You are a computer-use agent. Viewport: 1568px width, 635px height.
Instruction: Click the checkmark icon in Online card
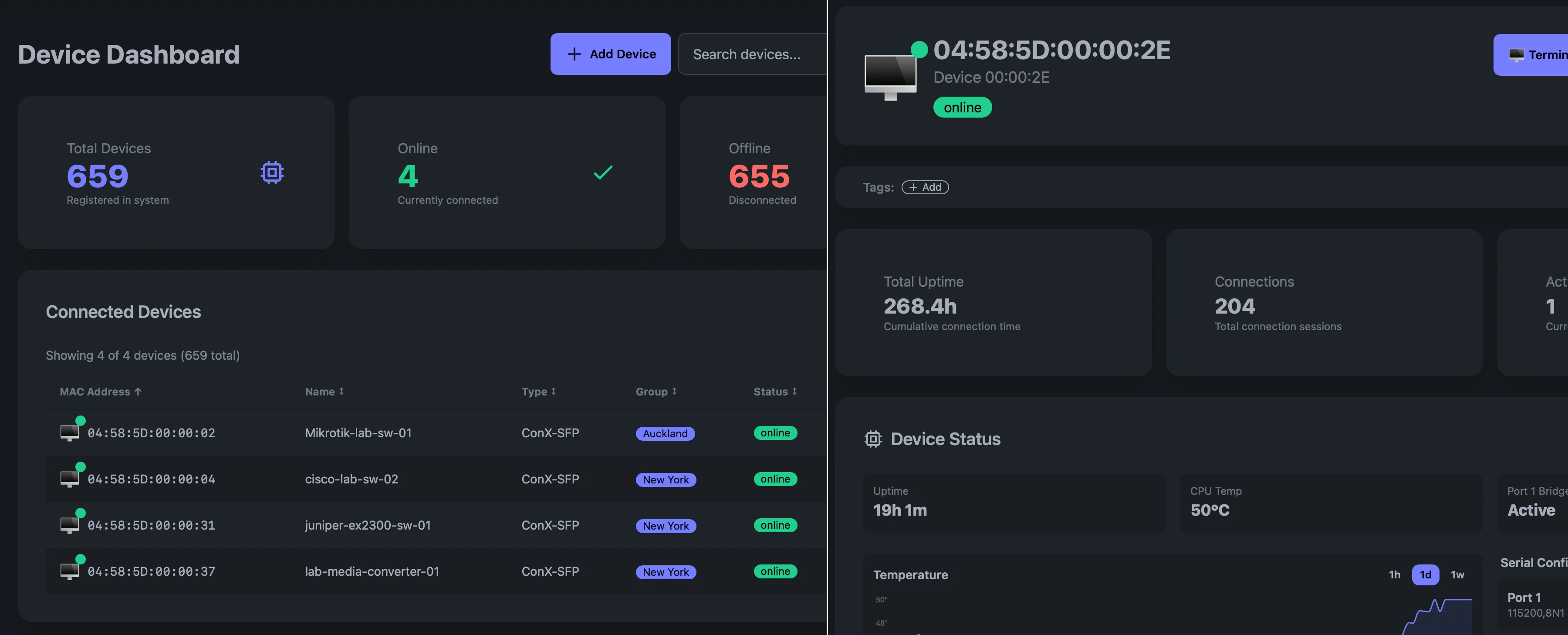603,173
